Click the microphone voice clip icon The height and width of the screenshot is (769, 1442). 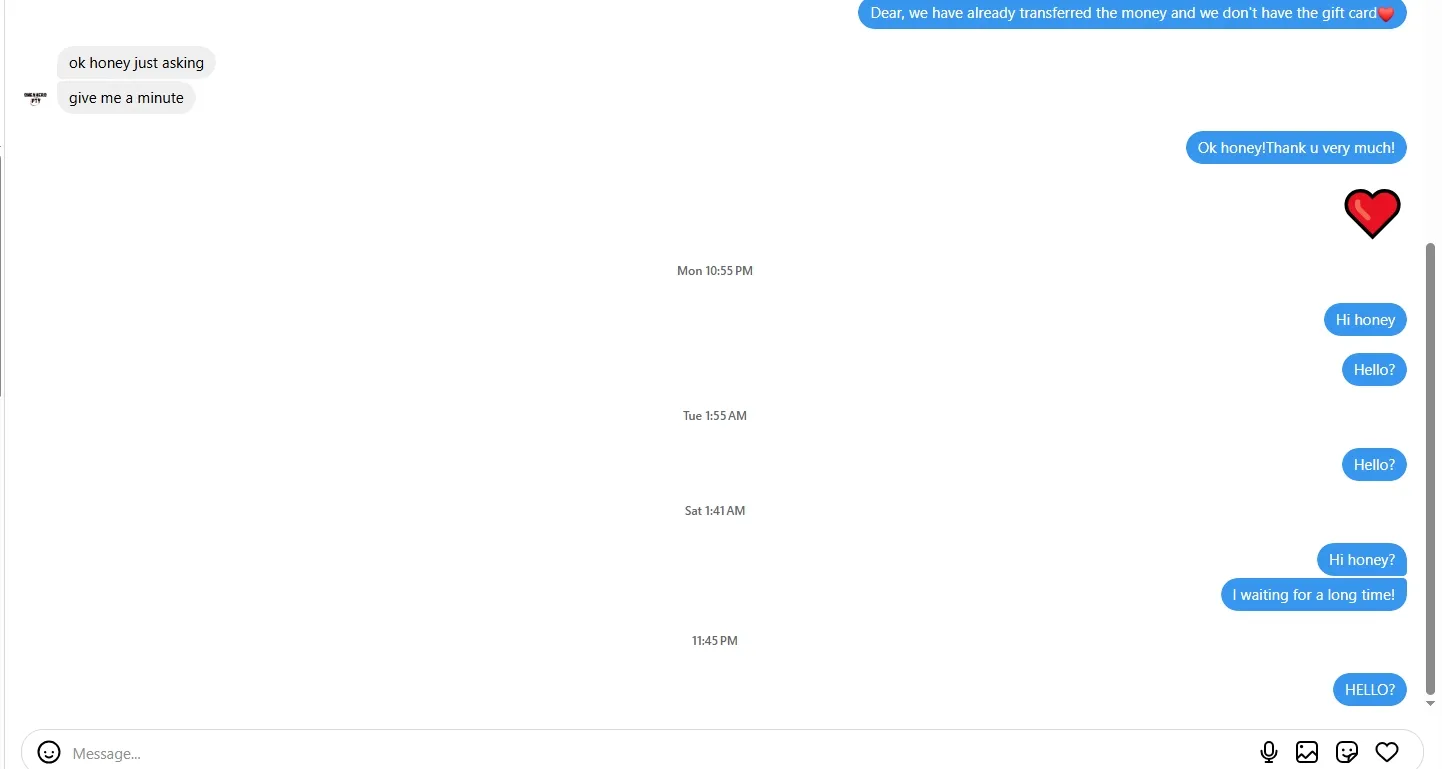[1269, 752]
